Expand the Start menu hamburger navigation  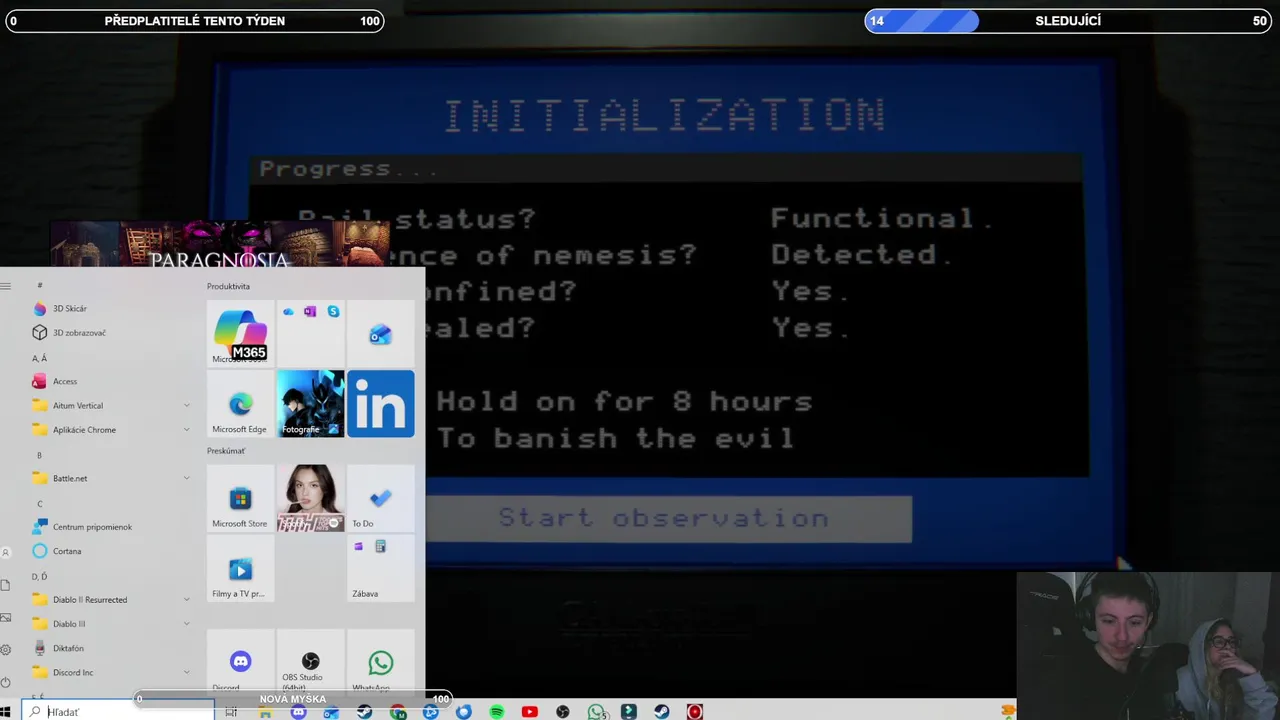coord(6,286)
